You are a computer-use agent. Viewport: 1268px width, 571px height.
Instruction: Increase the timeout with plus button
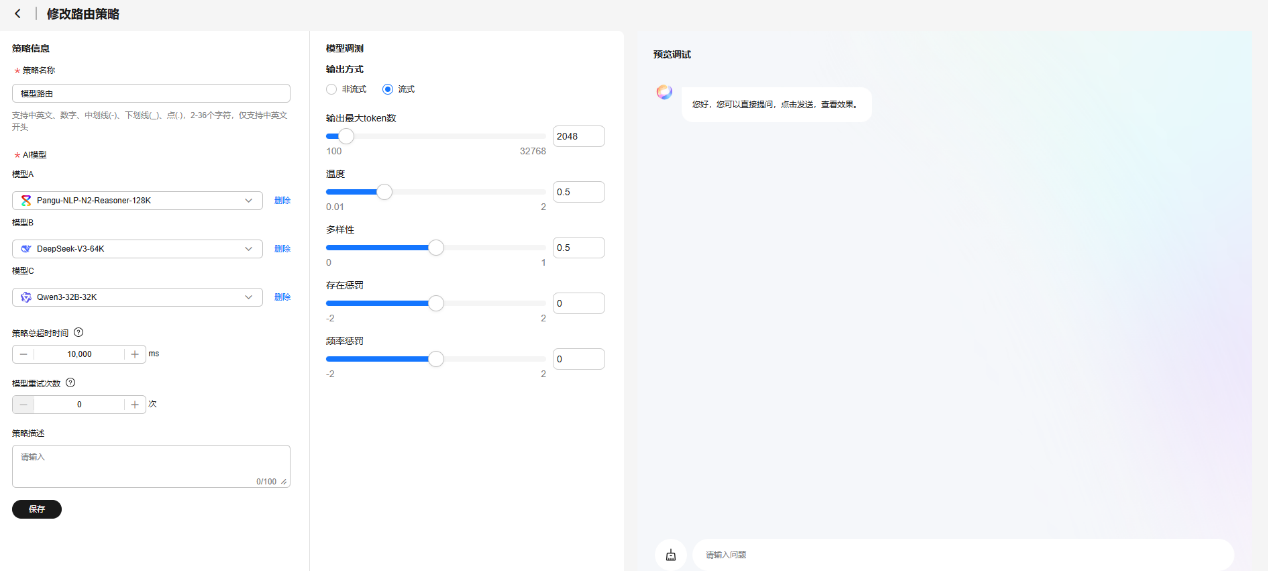tap(135, 354)
